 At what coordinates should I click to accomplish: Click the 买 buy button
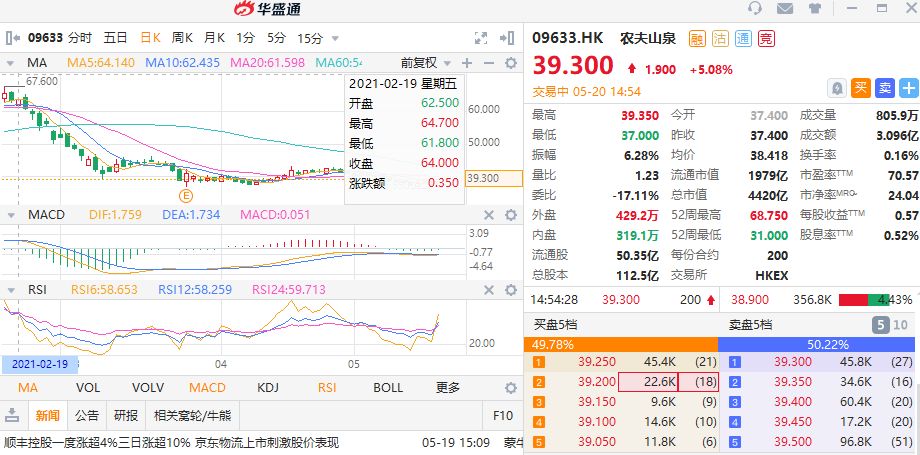click(x=861, y=89)
